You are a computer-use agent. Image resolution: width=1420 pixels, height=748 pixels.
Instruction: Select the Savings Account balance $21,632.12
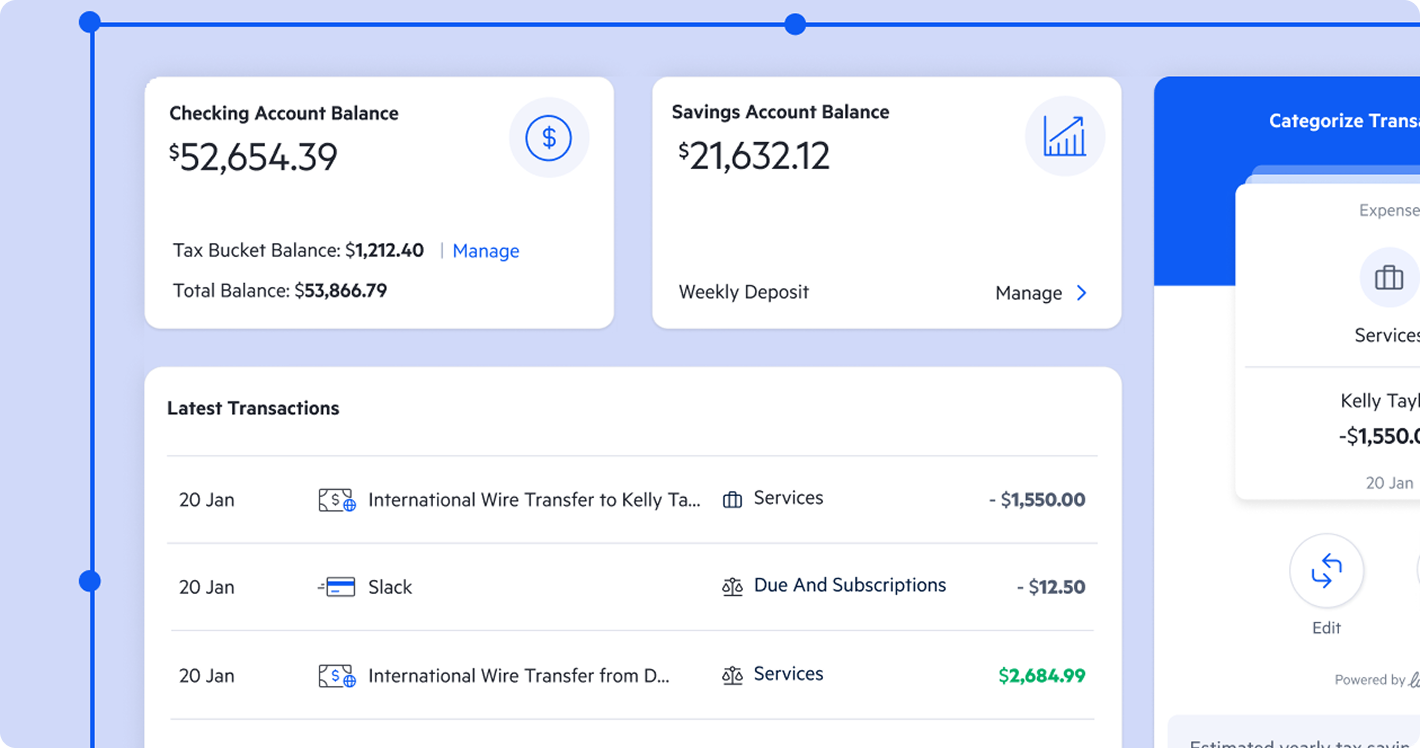754,155
